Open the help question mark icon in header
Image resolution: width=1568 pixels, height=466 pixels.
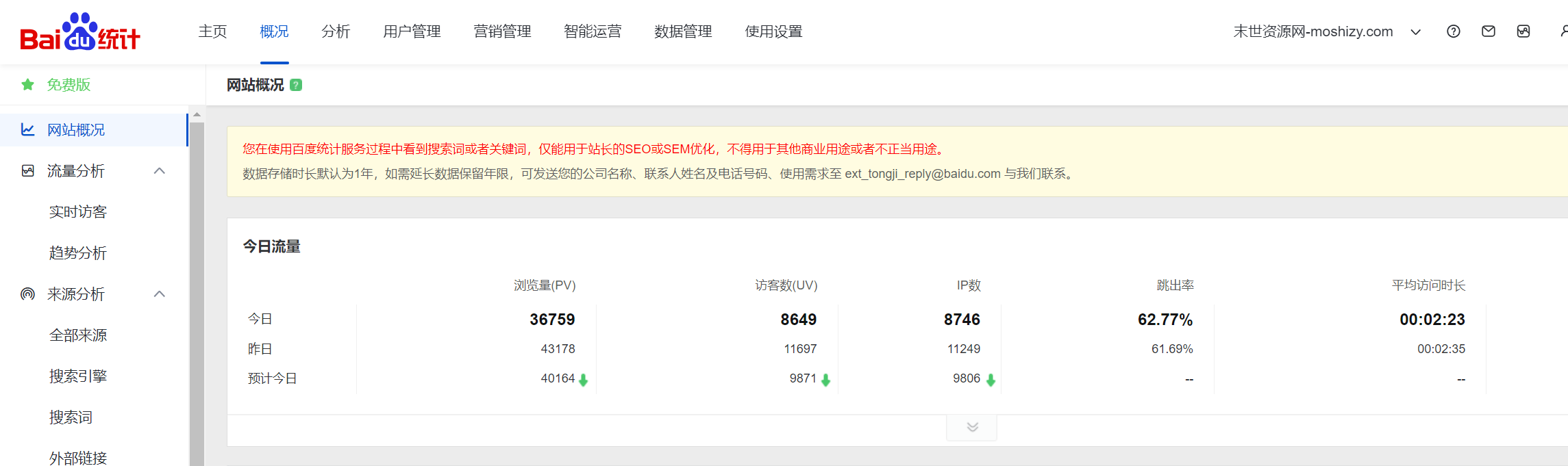coord(1453,31)
